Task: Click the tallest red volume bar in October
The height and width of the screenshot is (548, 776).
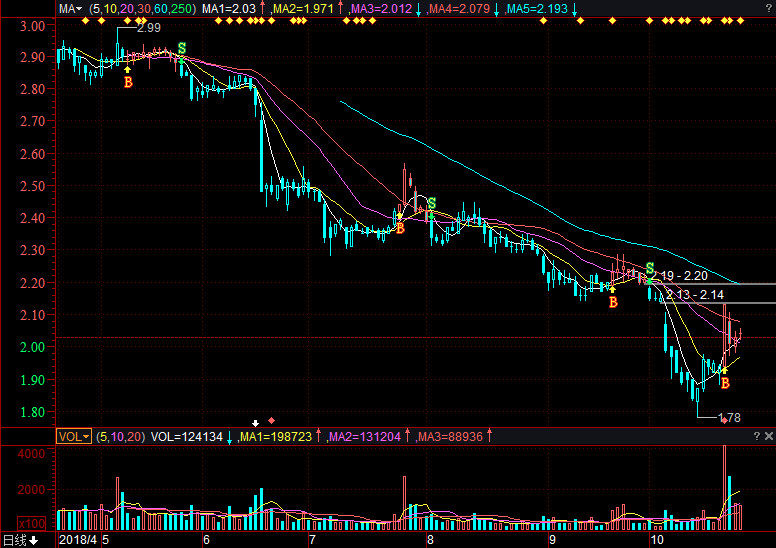Action: (725, 488)
